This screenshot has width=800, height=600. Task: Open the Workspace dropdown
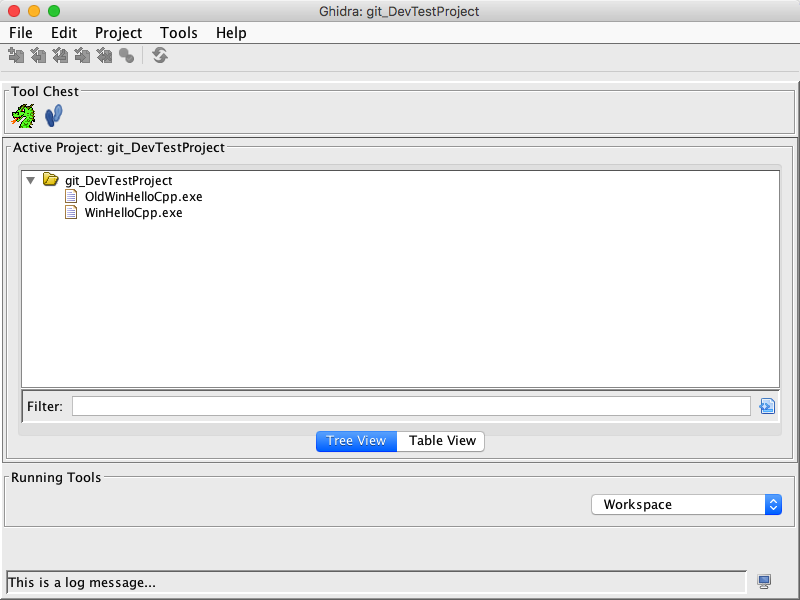(686, 505)
